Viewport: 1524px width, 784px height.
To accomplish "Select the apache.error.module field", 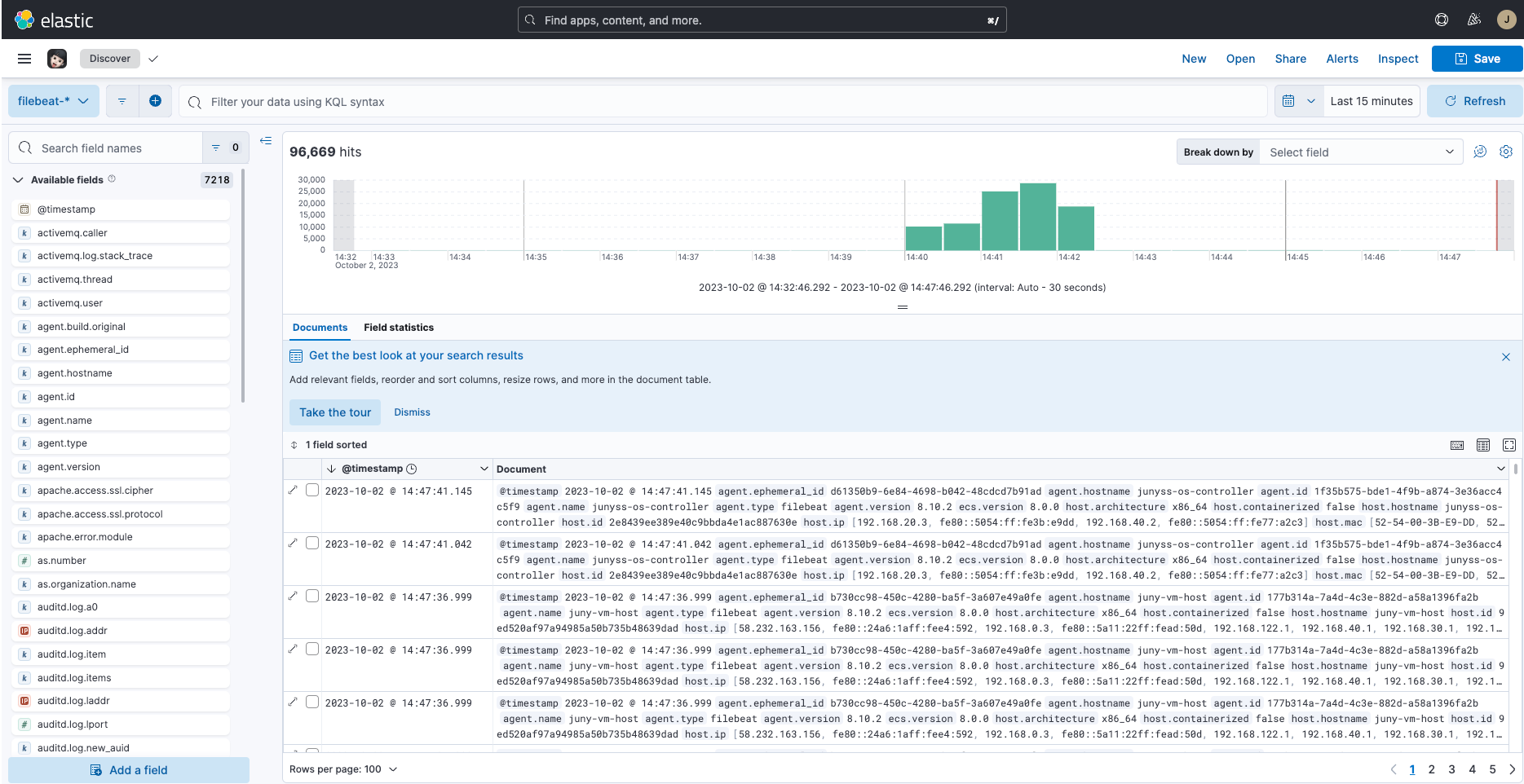I will tap(121, 537).
